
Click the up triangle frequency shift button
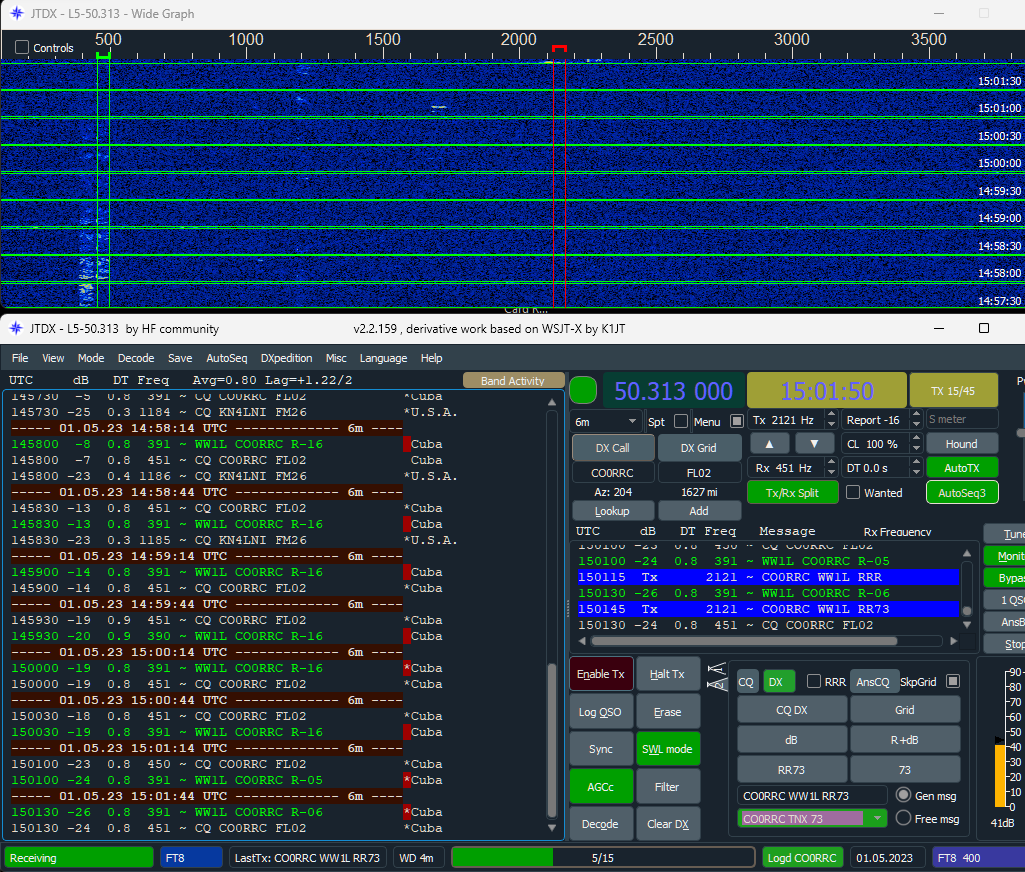[769, 444]
